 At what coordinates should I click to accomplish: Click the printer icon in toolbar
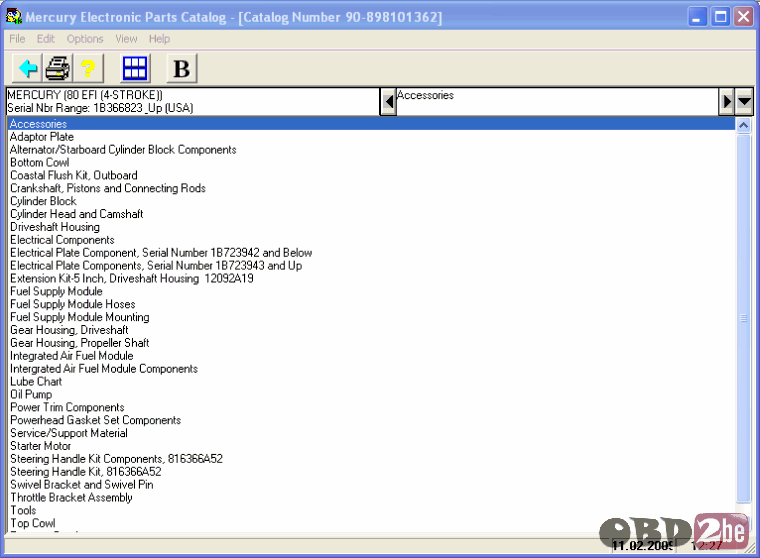point(58,68)
